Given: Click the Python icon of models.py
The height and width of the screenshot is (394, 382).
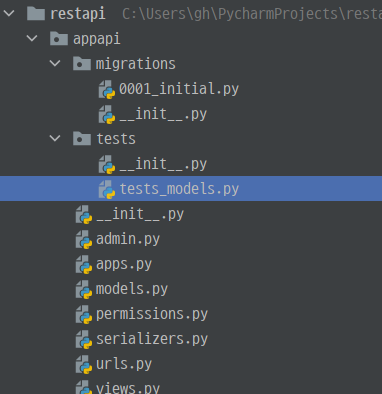Looking at the screenshot, I should (x=84, y=289).
